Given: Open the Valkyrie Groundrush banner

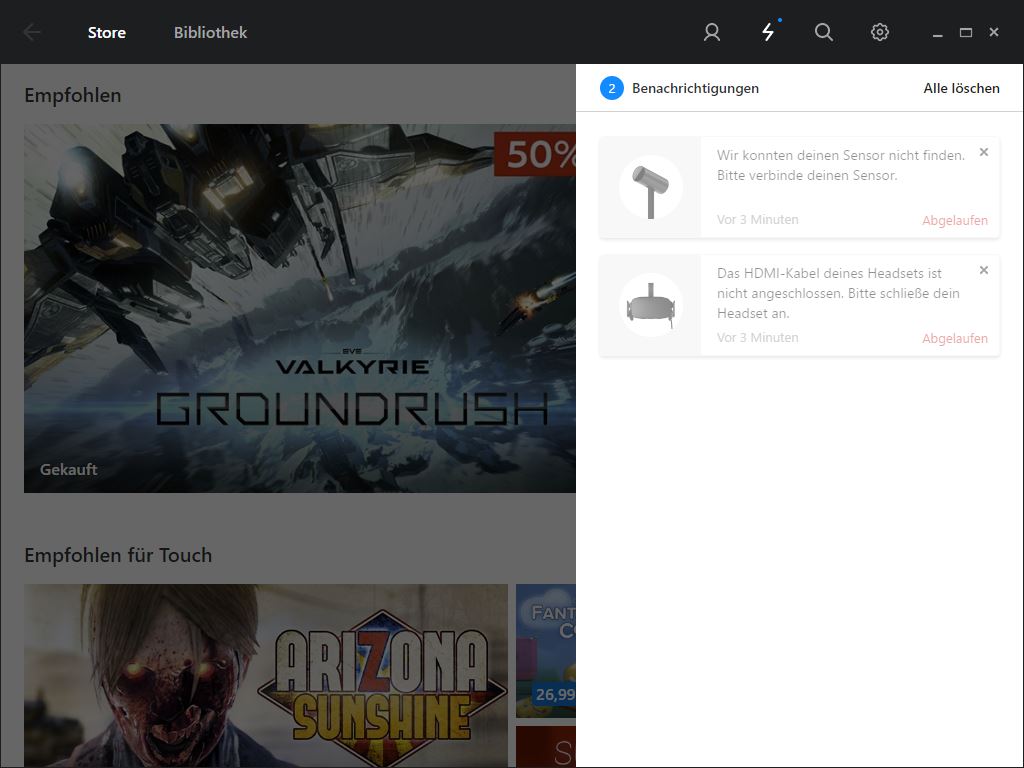Looking at the screenshot, I should [x=300, y=308].
